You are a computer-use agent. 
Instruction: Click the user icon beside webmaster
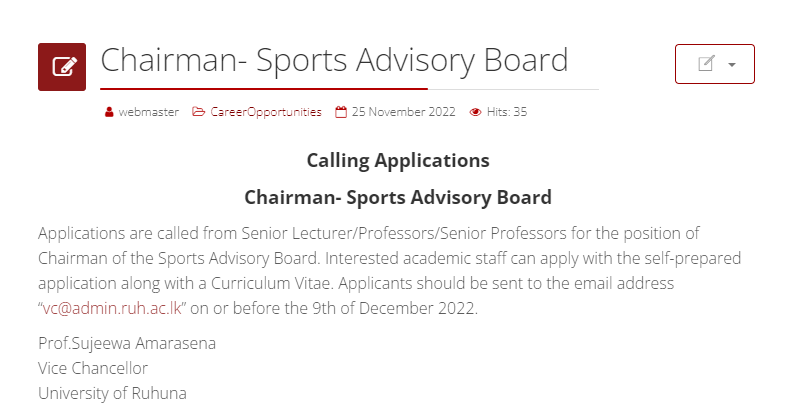tap(109, 112)
